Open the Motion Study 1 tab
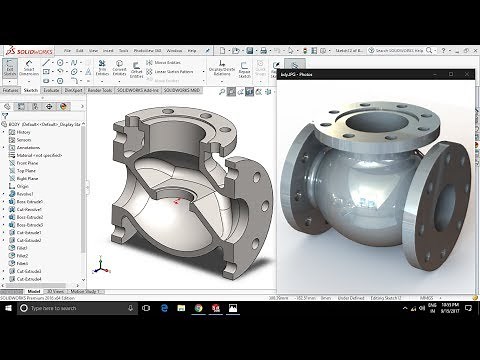 click(x=85, y=291)
